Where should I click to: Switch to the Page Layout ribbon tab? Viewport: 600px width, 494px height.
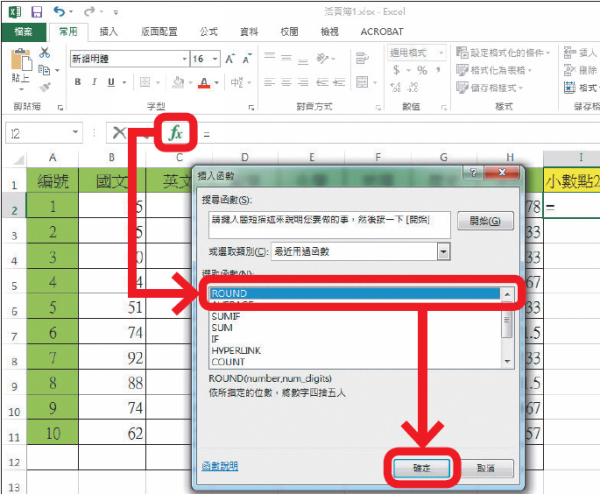pos(159,32)
